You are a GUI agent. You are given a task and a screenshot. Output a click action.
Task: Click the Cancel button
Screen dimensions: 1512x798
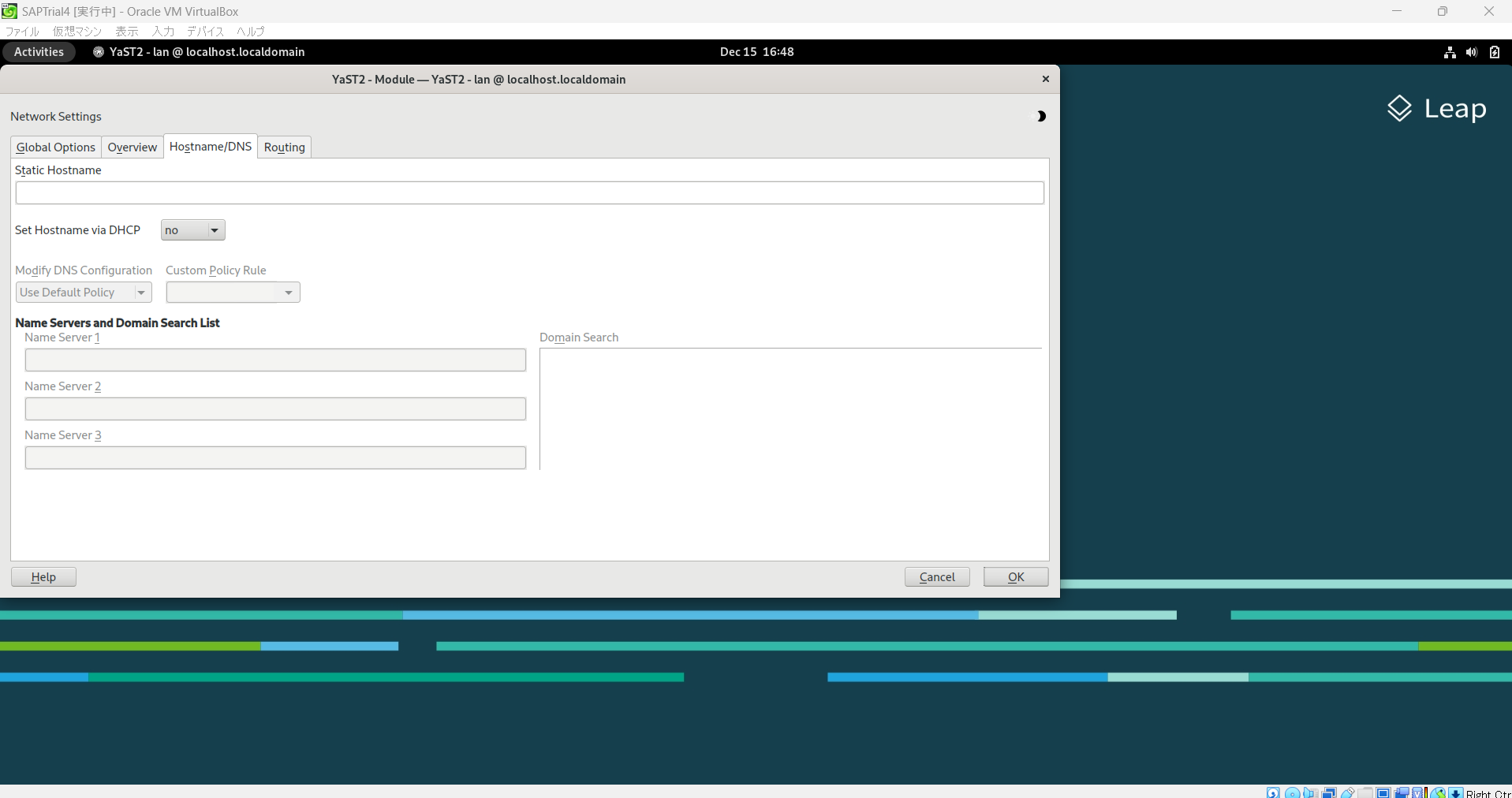(x=937, y=577)
